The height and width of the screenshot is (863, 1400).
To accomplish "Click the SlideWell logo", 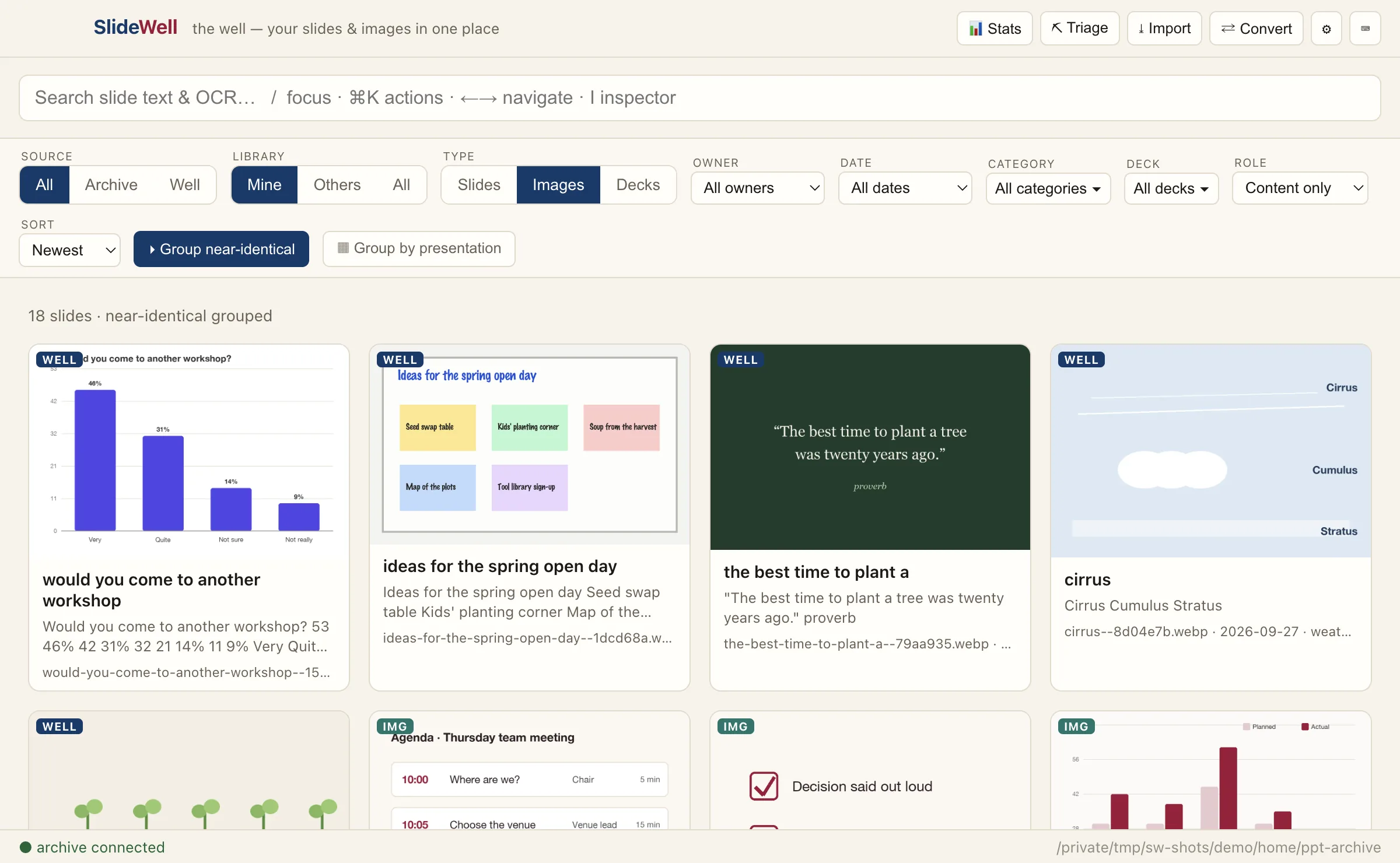I will click(x=135, y=27).
